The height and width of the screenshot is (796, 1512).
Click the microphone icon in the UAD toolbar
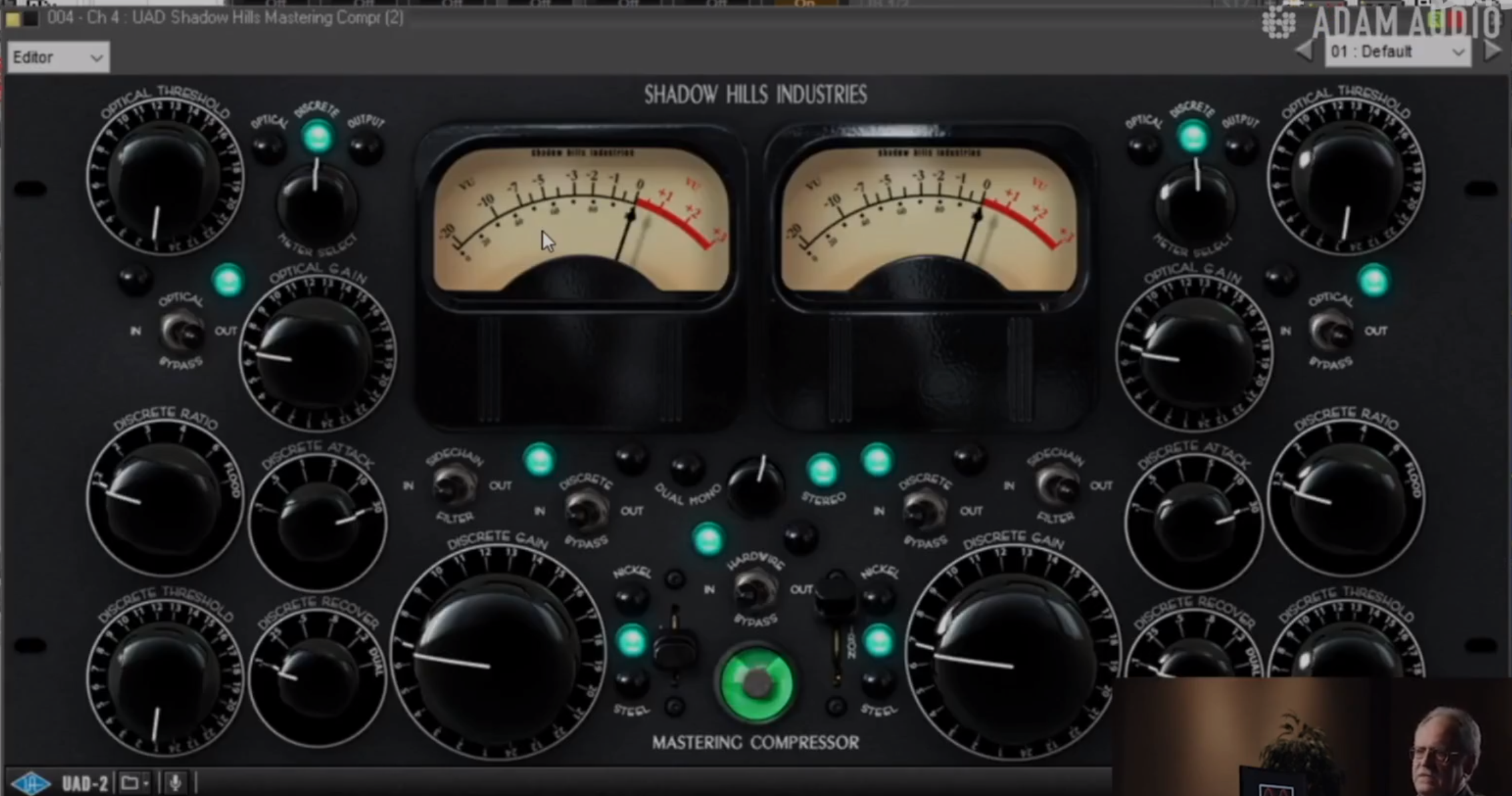tap(175, 783)
